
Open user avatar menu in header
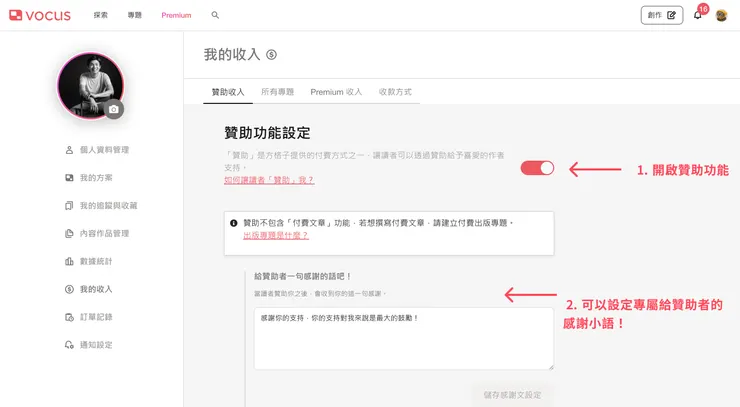point(721,16)
